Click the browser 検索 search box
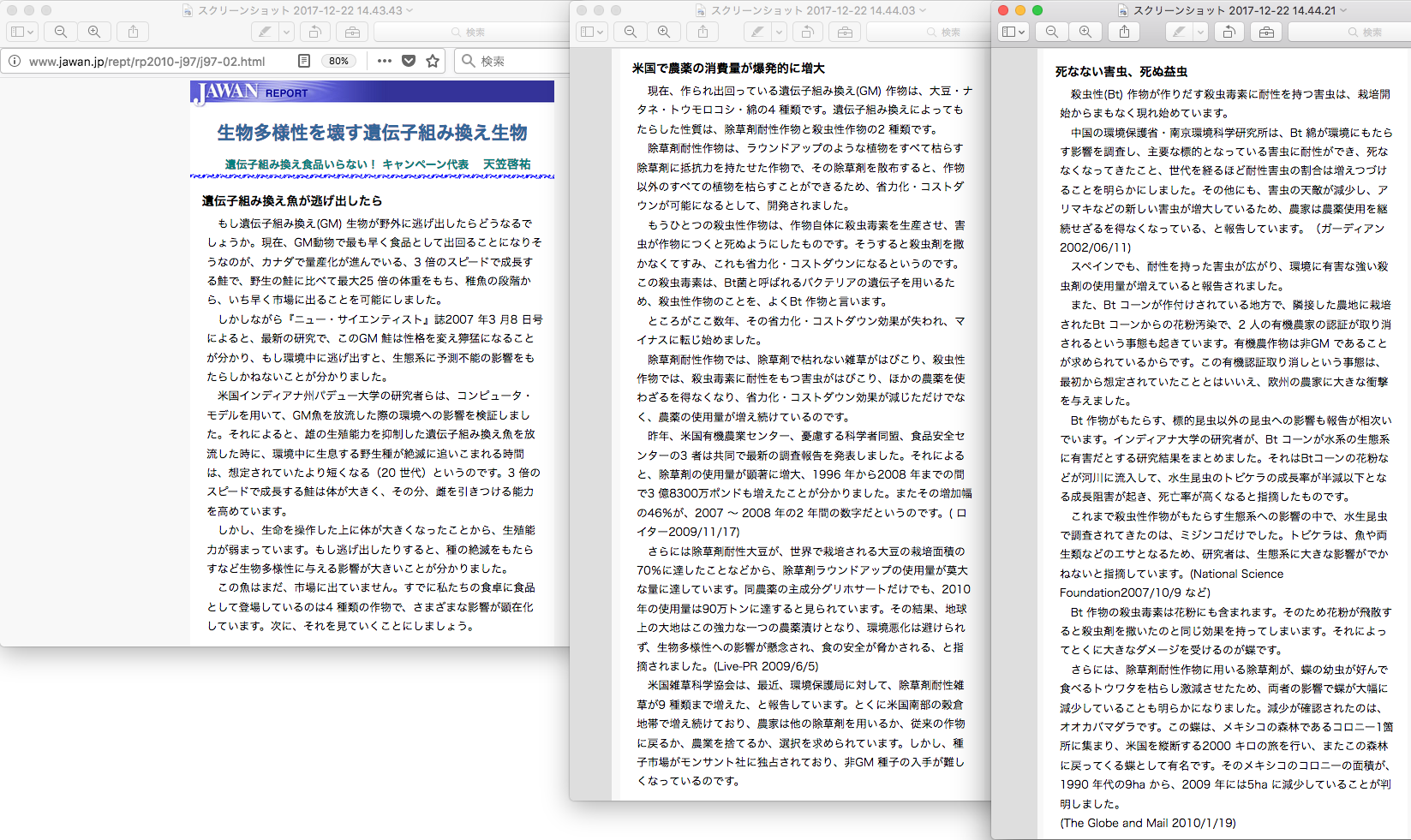 [x=512, y=61]
